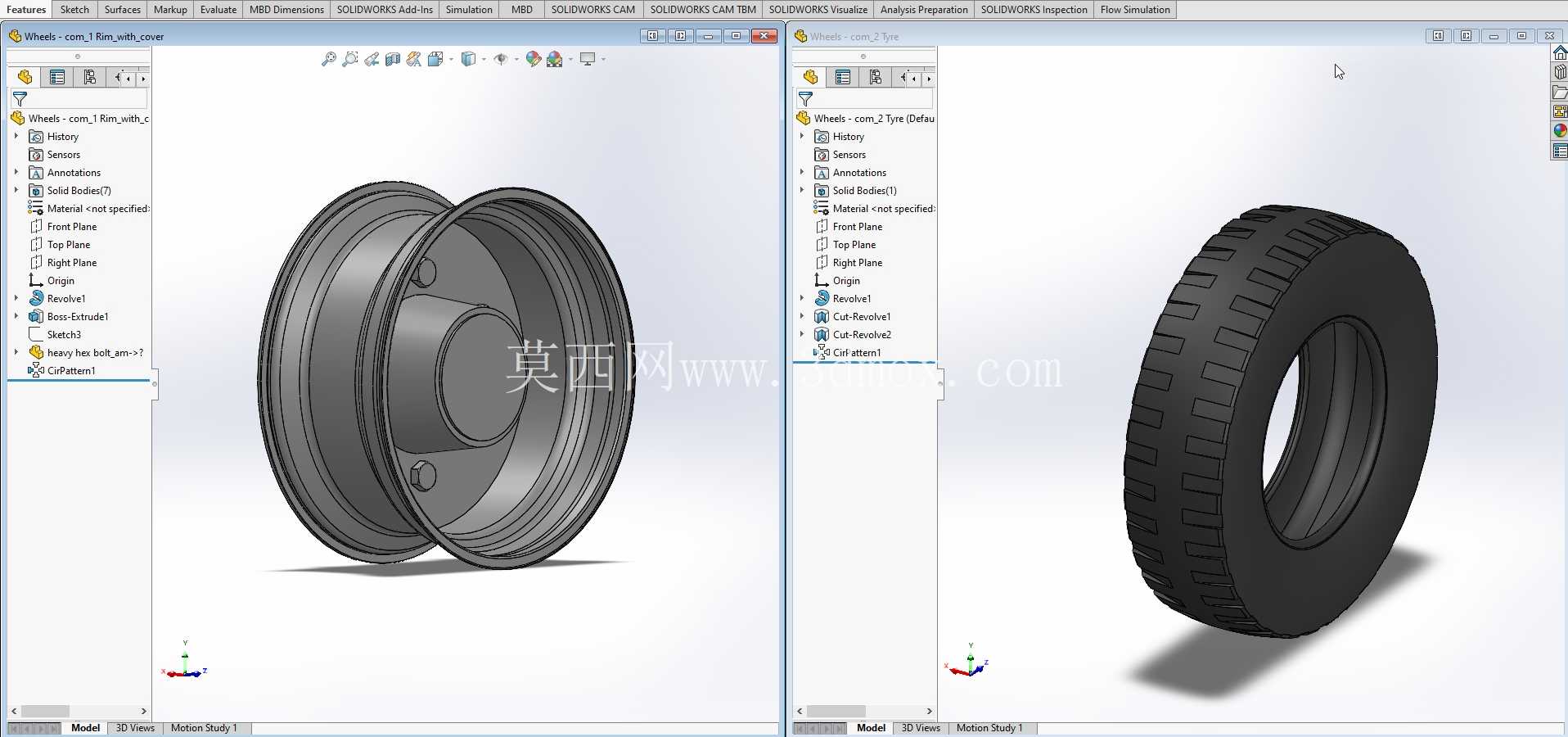
Task: Expand Solid Bodies(1) in Tyre tree
Action: 802,190
